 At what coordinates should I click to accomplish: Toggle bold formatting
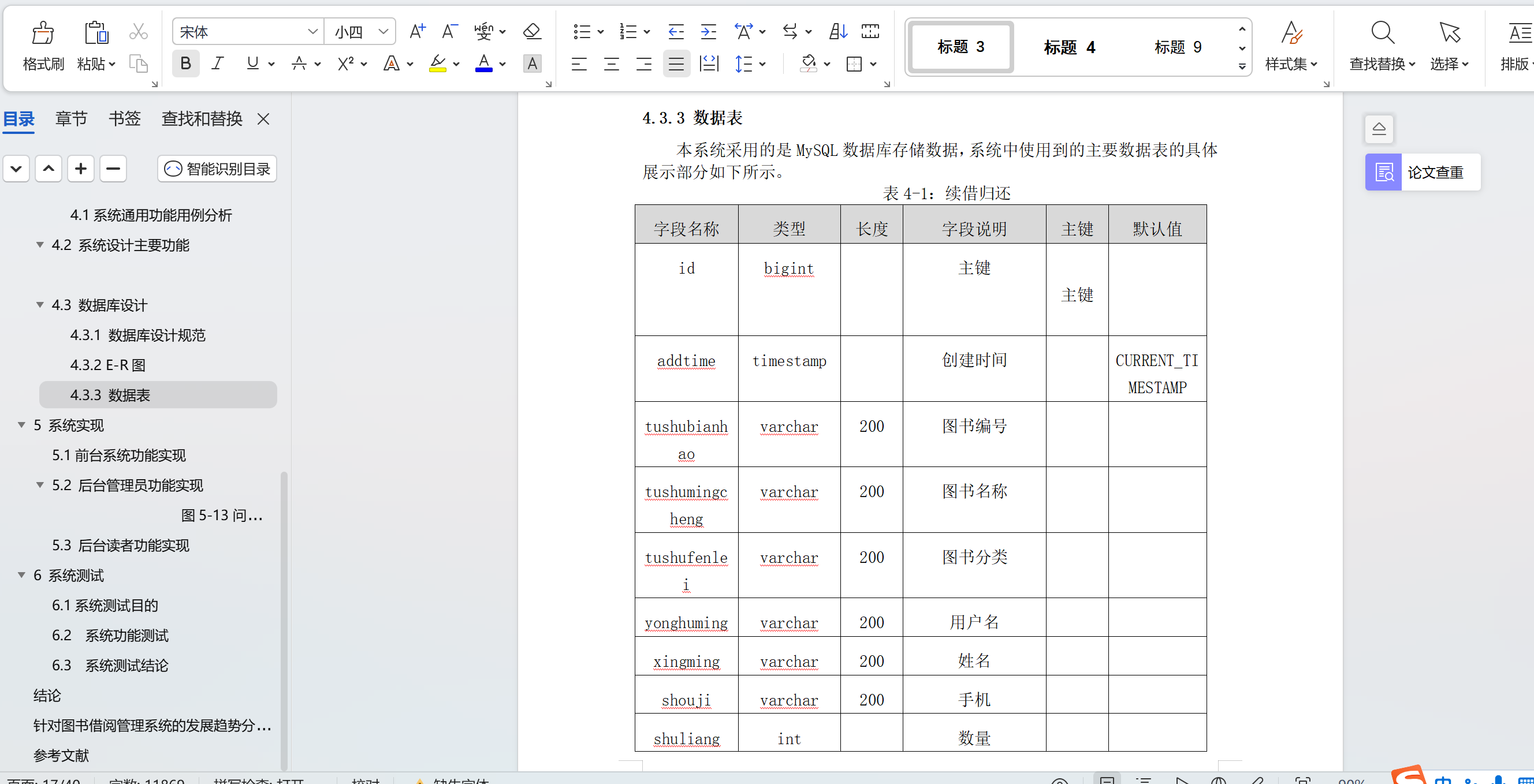coord(185,63)
